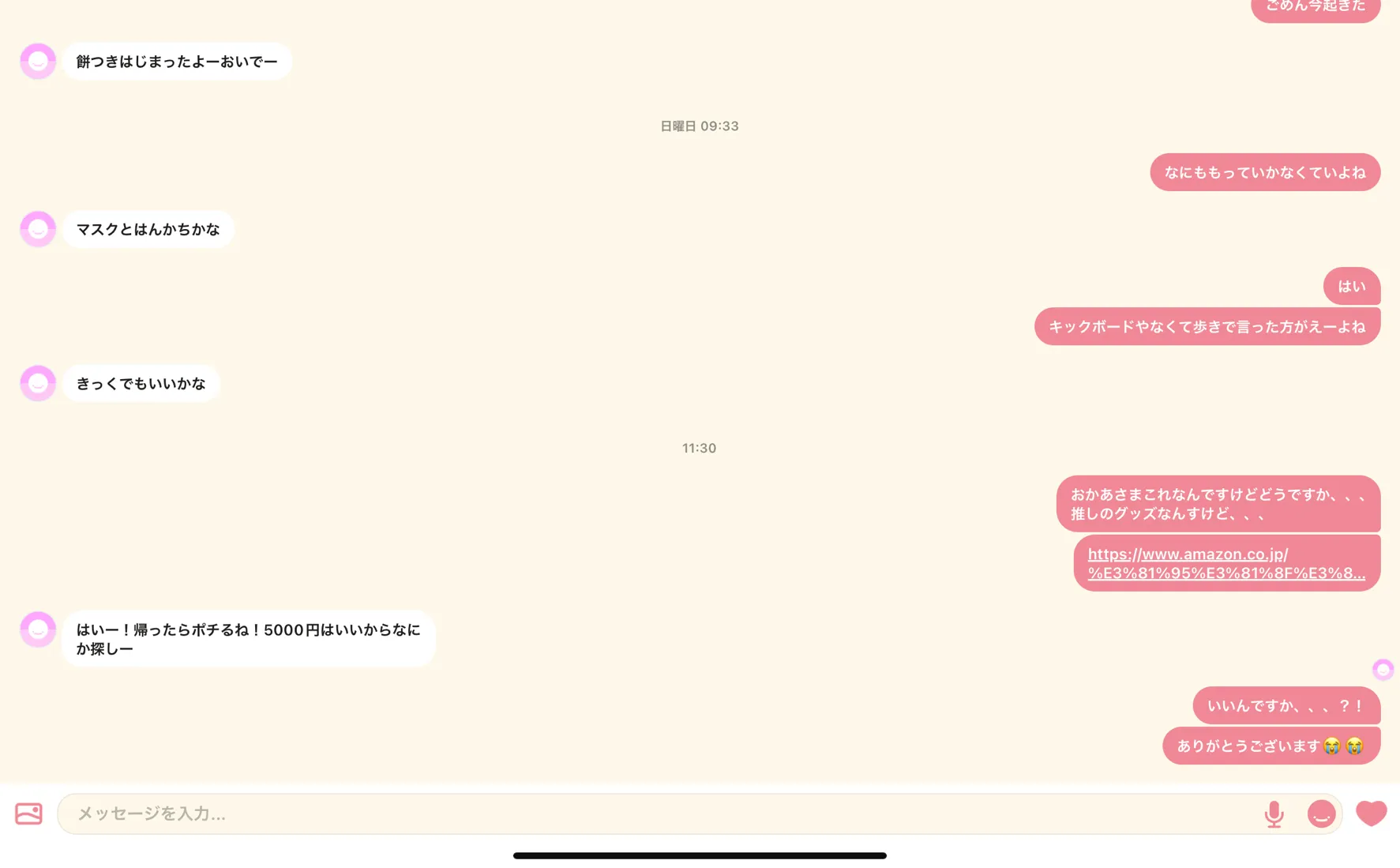Select the おかあさまこれなんですけど message bubble

[1218, 504]
